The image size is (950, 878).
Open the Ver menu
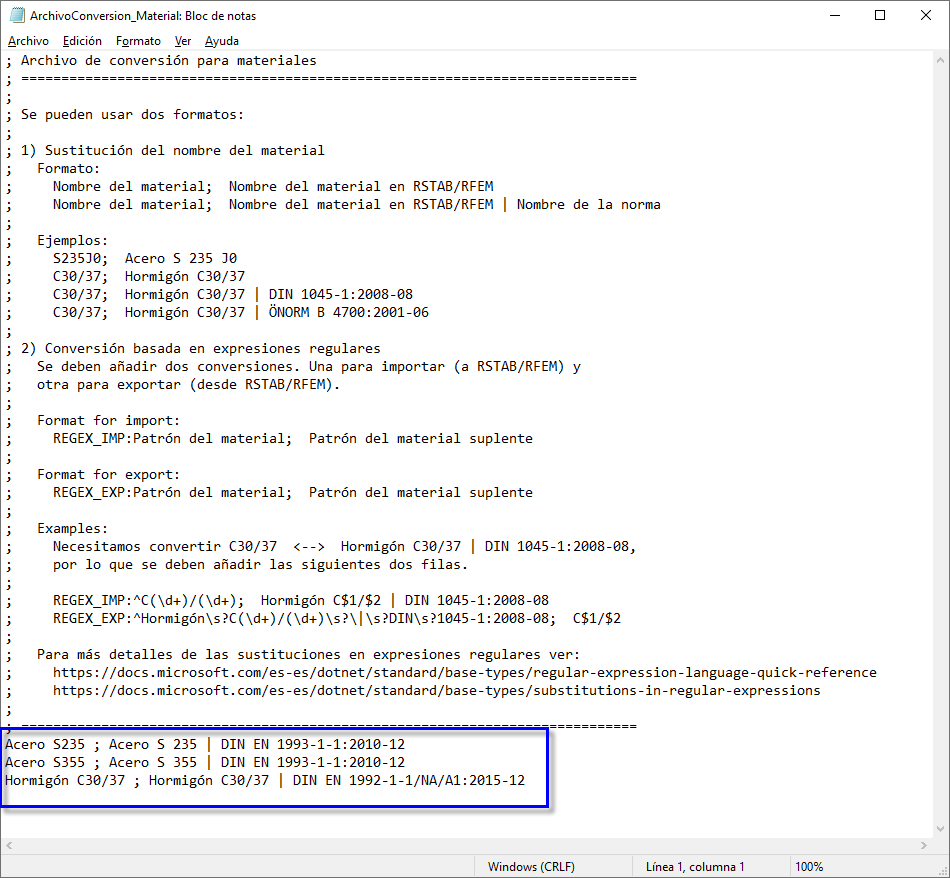pyautogui.click(x=183, y=41)
